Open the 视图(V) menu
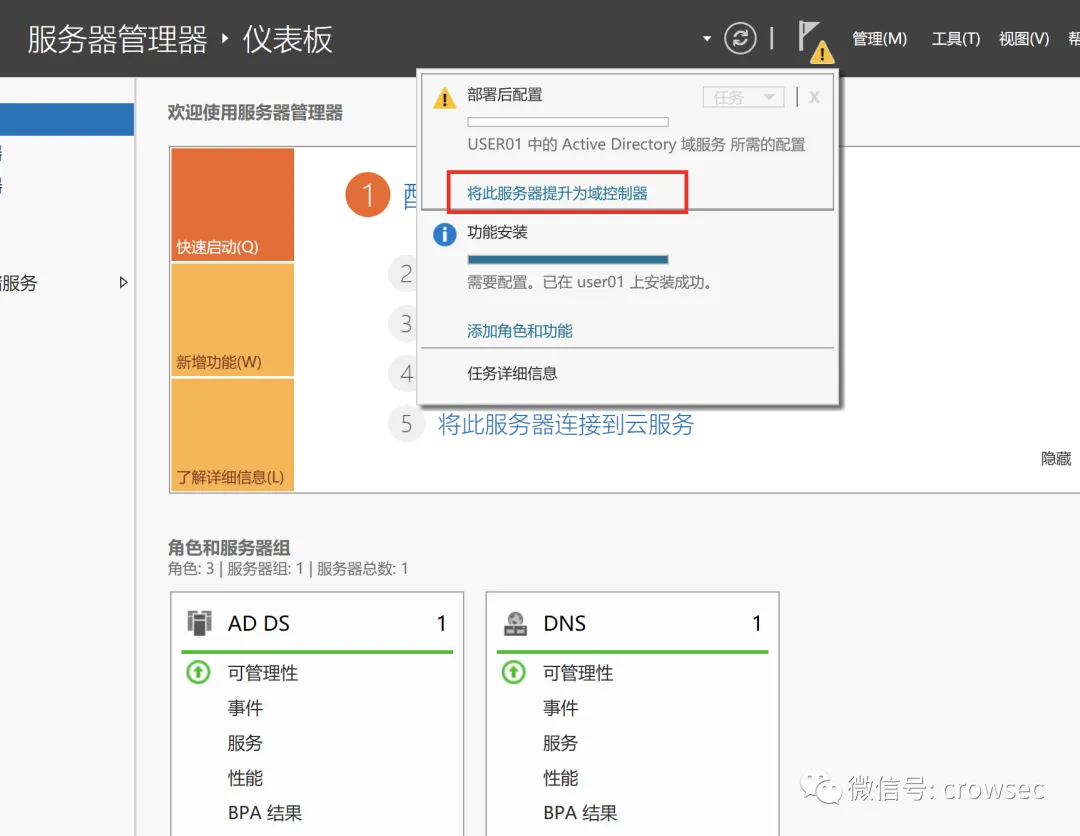The height and width of the screenshot is (836, 1080). click(x=1023, y=39)
